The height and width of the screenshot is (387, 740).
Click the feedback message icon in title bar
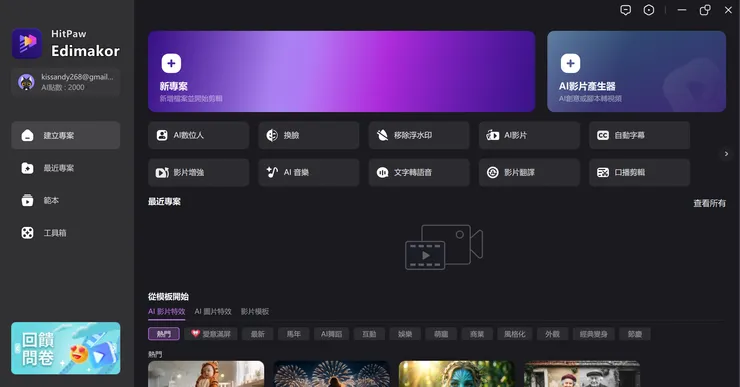point(625,10)
